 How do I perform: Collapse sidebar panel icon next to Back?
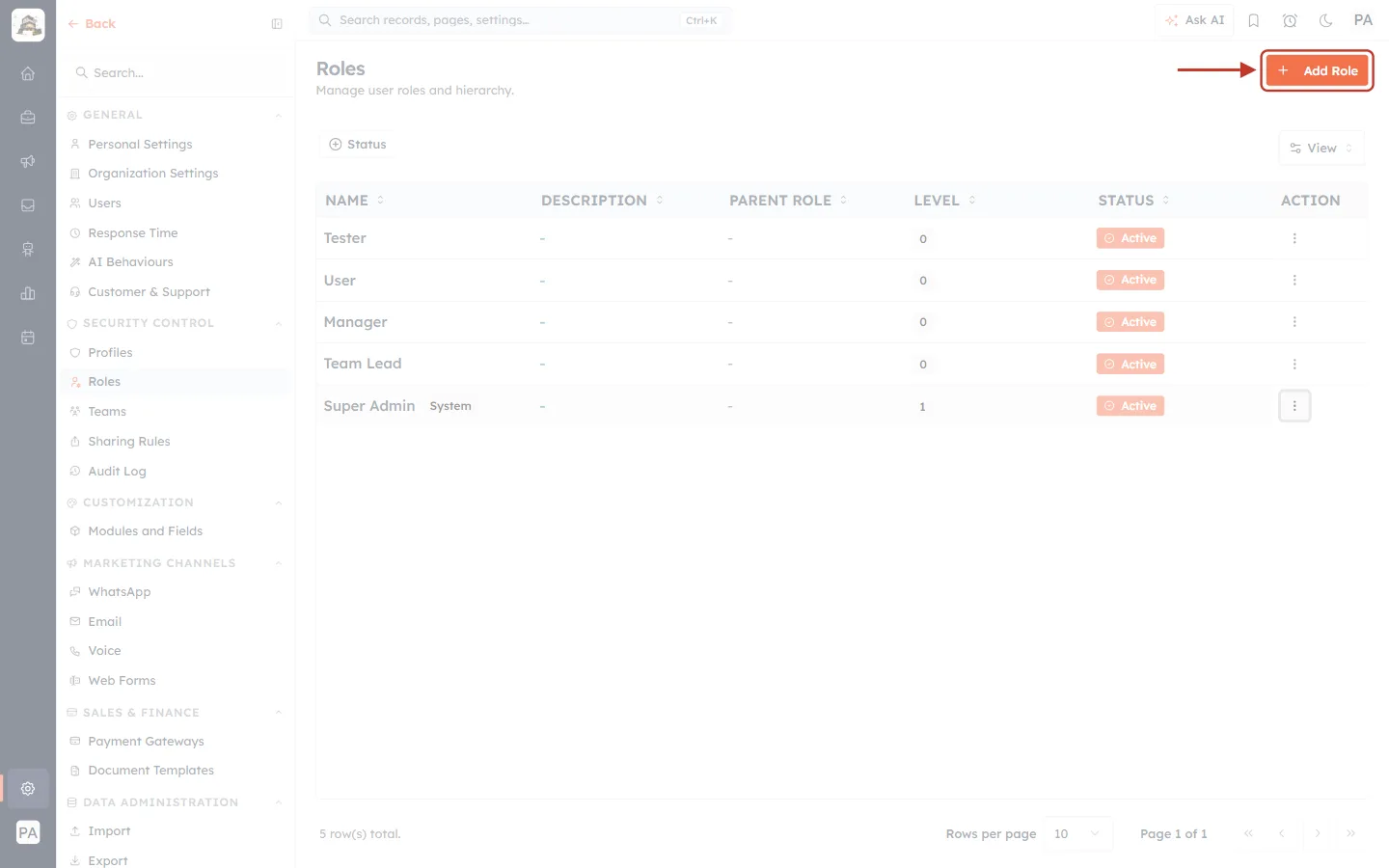[277, 24]
